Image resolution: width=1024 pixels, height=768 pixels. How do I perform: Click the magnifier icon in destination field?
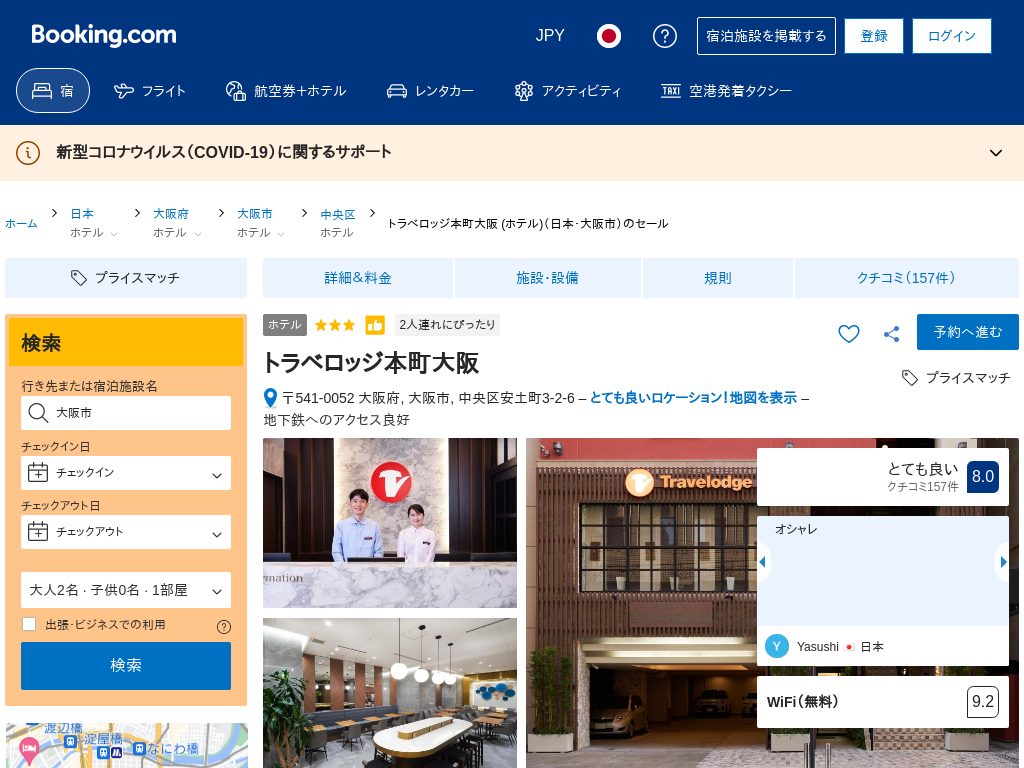[38, 413]
